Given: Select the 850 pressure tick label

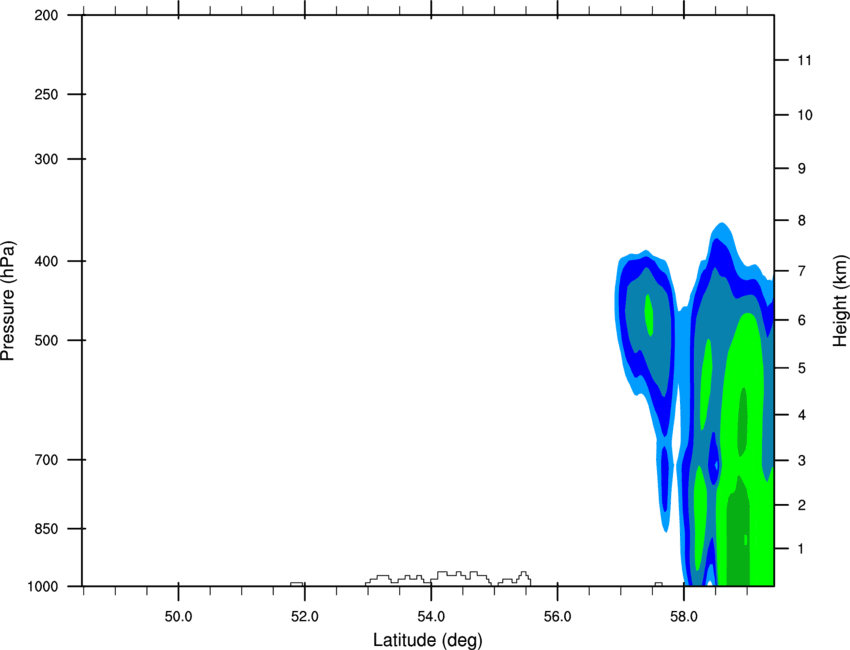Looking at the screenshot, I should coord(46,529).
